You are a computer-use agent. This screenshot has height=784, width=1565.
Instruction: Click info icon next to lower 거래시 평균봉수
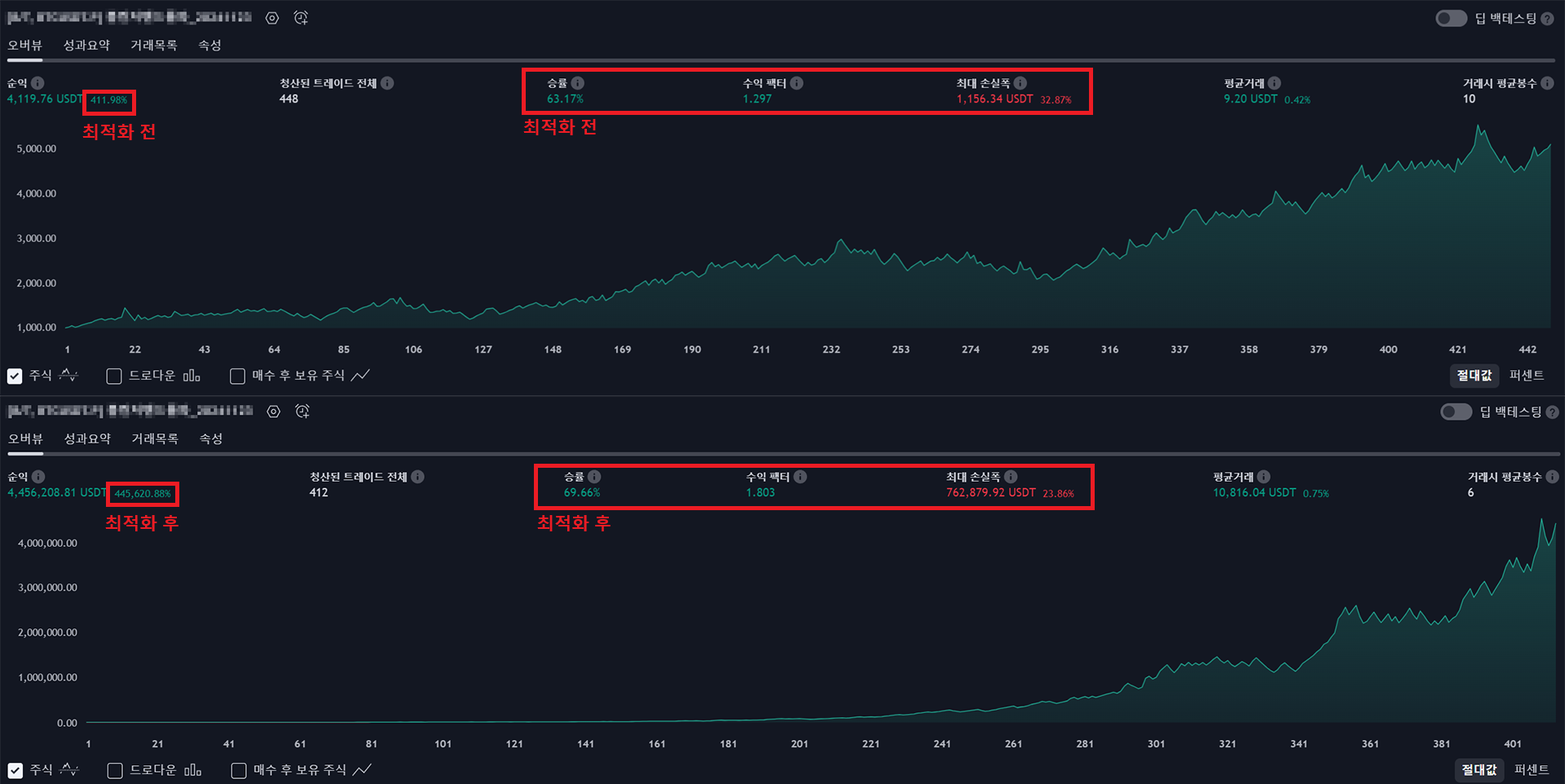[1552, 477]
